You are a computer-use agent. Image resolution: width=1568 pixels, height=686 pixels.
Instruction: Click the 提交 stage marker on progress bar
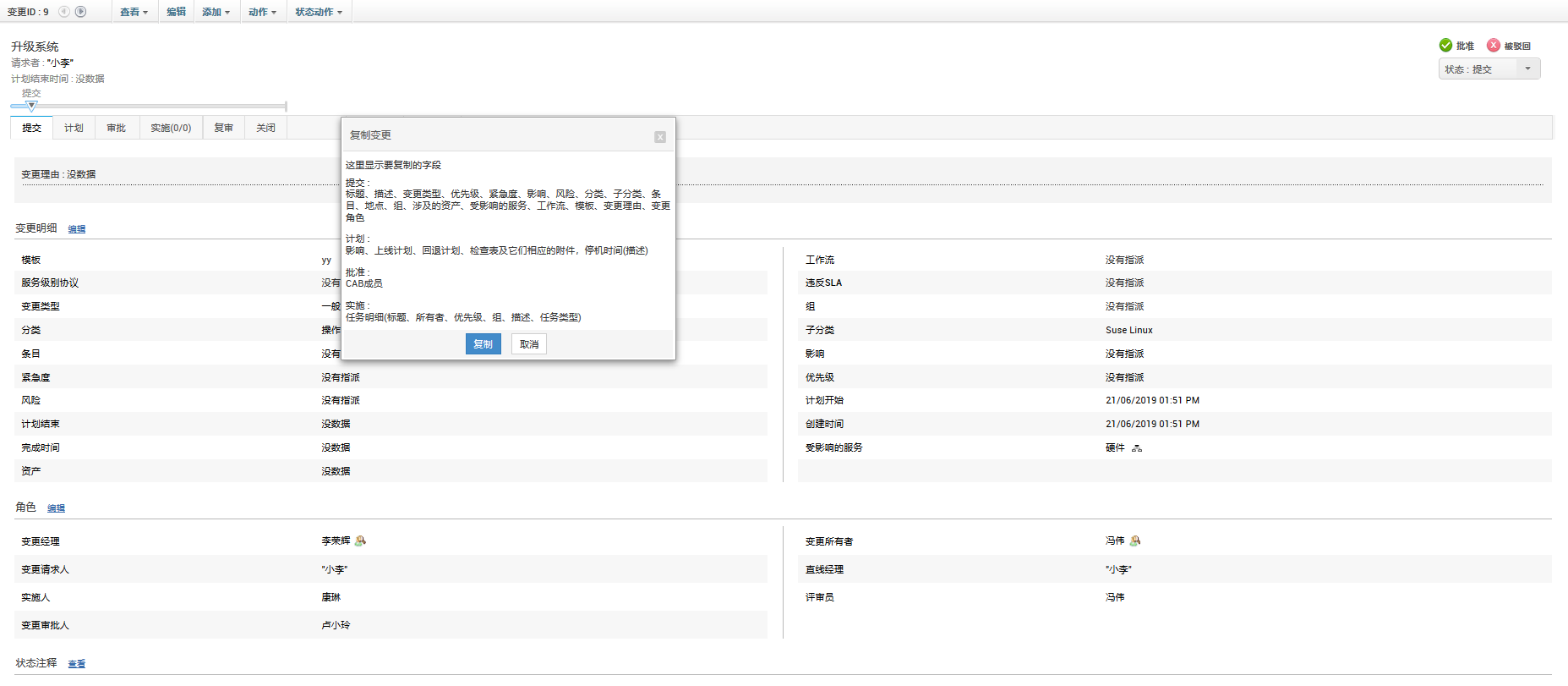tap(31, 106)
